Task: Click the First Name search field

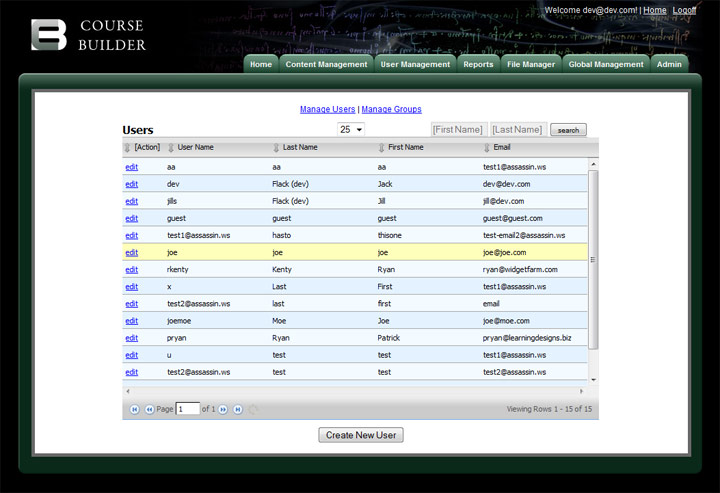Action: [x=459, y=130]
